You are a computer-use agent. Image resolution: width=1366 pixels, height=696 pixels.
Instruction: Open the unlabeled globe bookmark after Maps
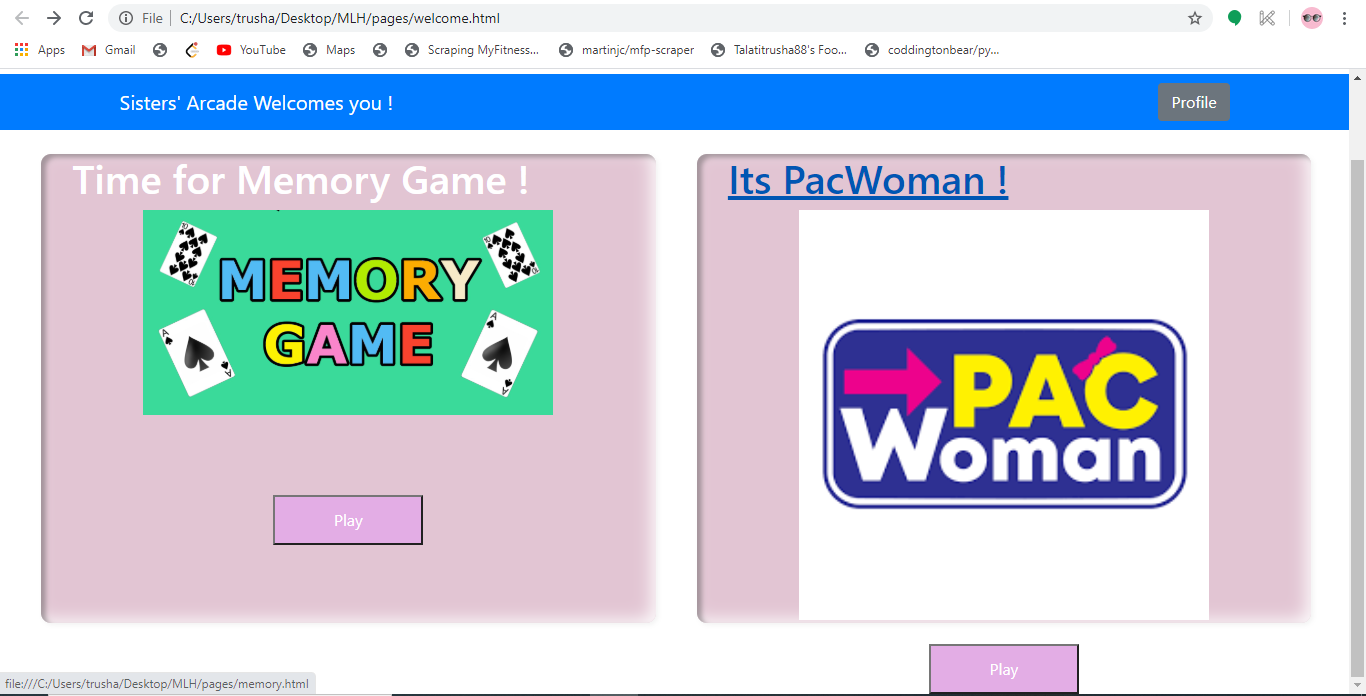(379, 50)
